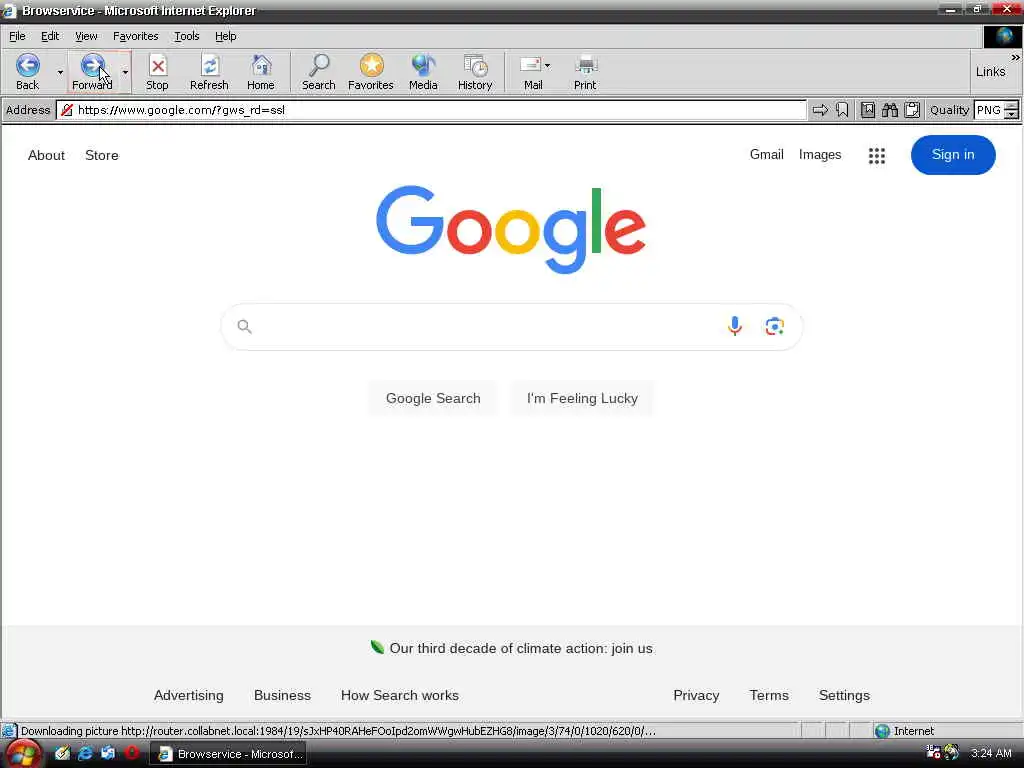Click the Quality stepper down arrow

point(1012,115)
